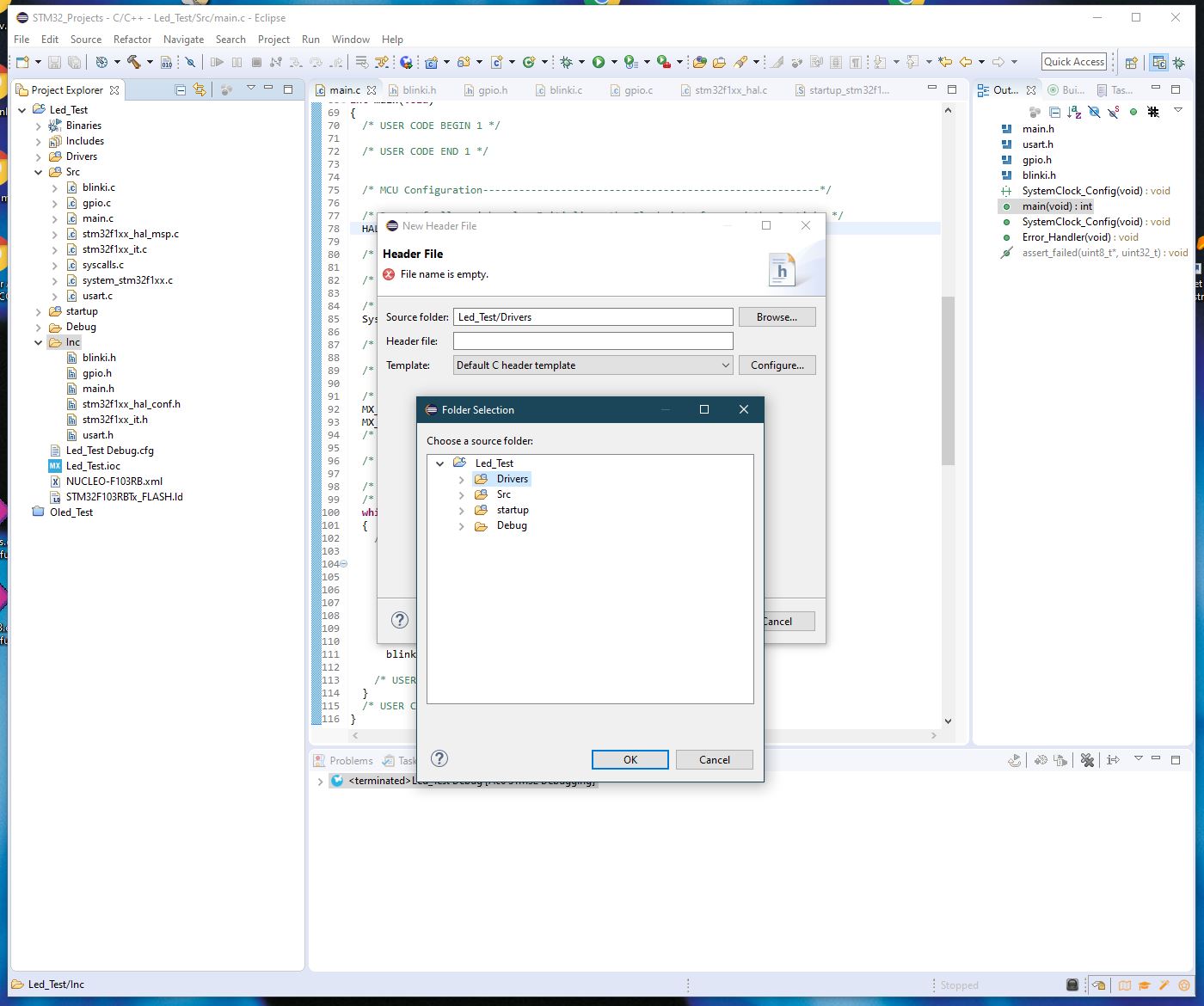This screenshot has width=1204, height=1006.
Task: Open the File menu
Action: pos(21,40)
